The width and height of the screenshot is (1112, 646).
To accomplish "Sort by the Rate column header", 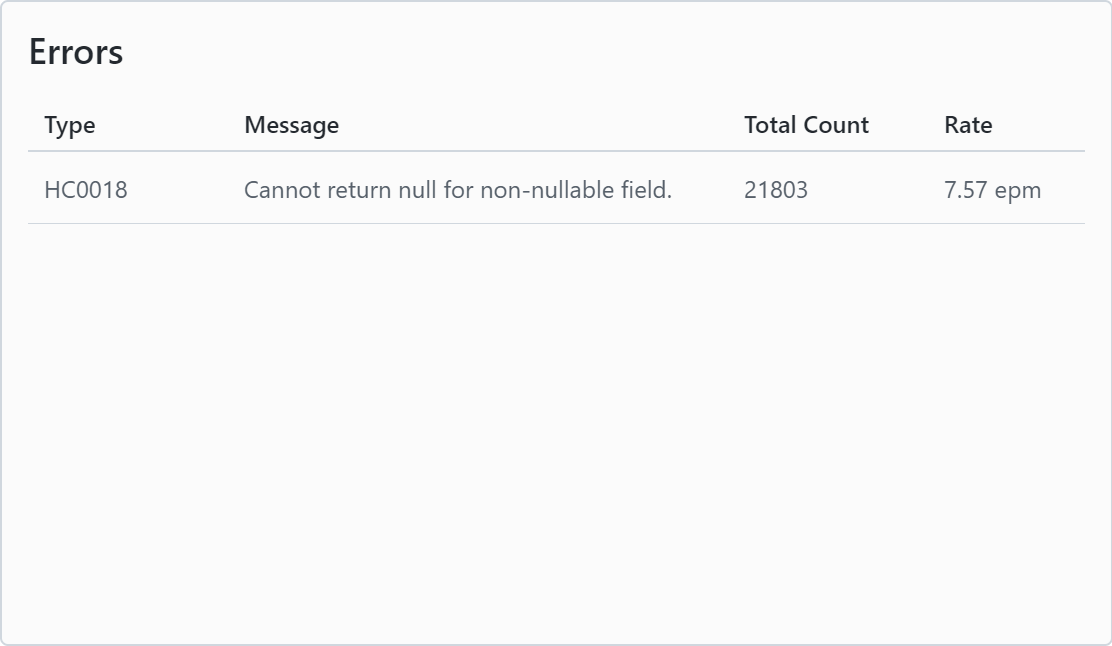I will (968, 125).
